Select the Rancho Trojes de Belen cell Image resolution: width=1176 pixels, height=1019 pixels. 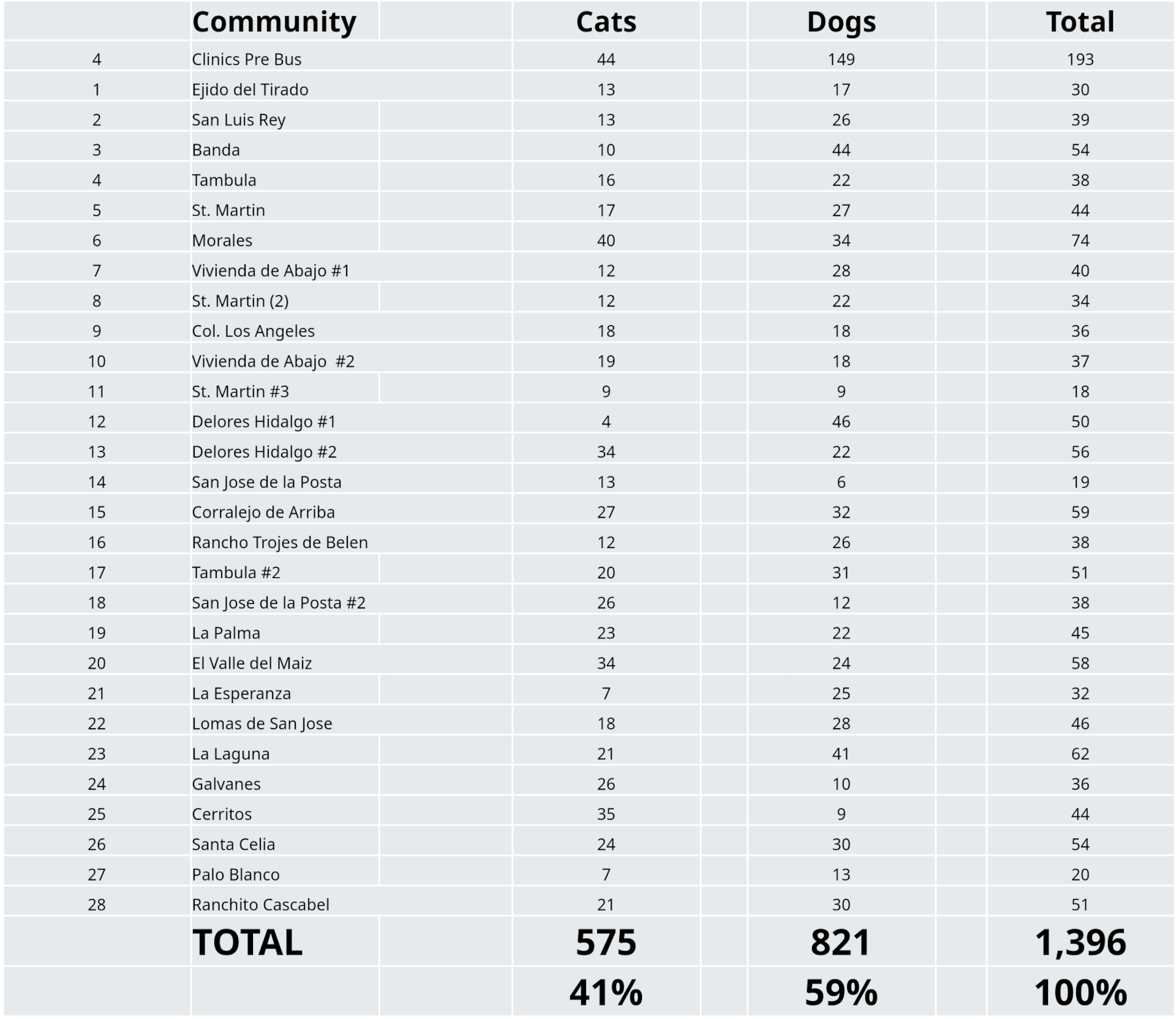280,542
